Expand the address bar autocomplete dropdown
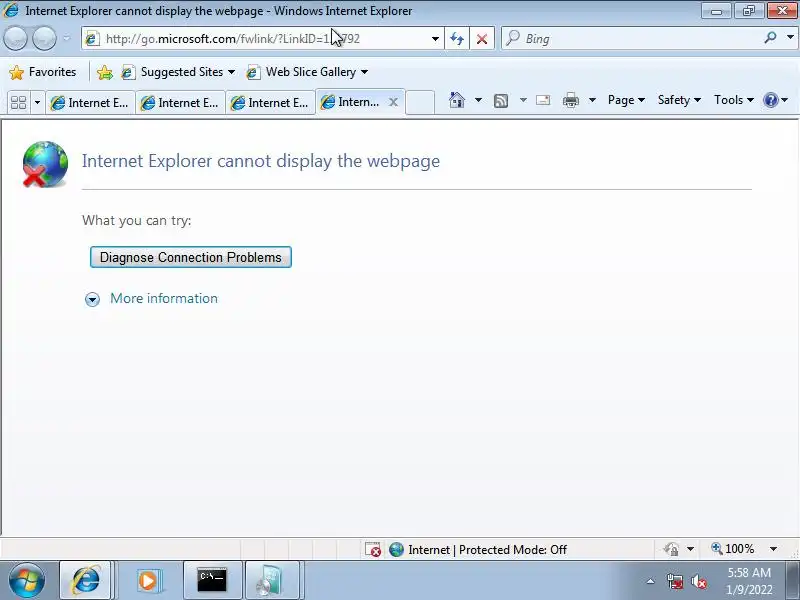 pyautogui.click(x=435, y=39)
